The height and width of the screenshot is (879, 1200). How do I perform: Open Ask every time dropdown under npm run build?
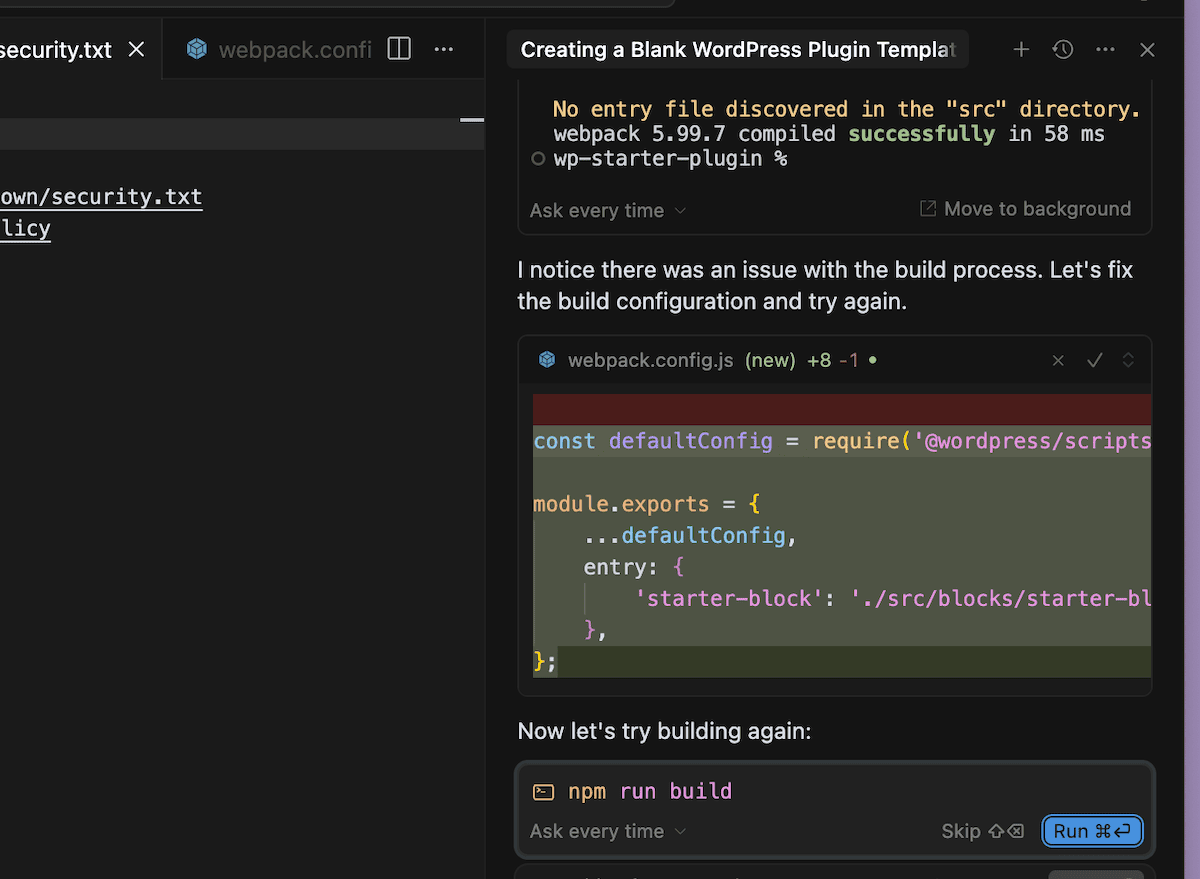point(608,831)
